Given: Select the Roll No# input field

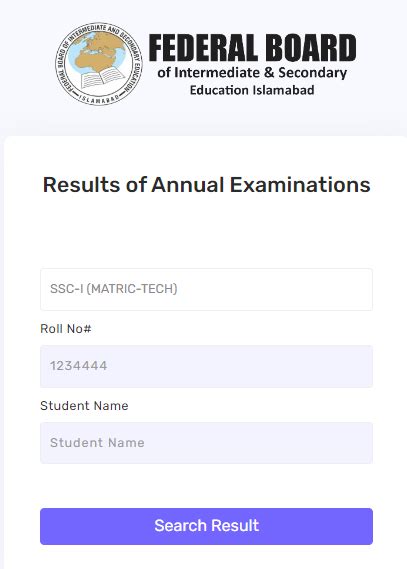Looking at the screenshot, I should click(206, 366).
